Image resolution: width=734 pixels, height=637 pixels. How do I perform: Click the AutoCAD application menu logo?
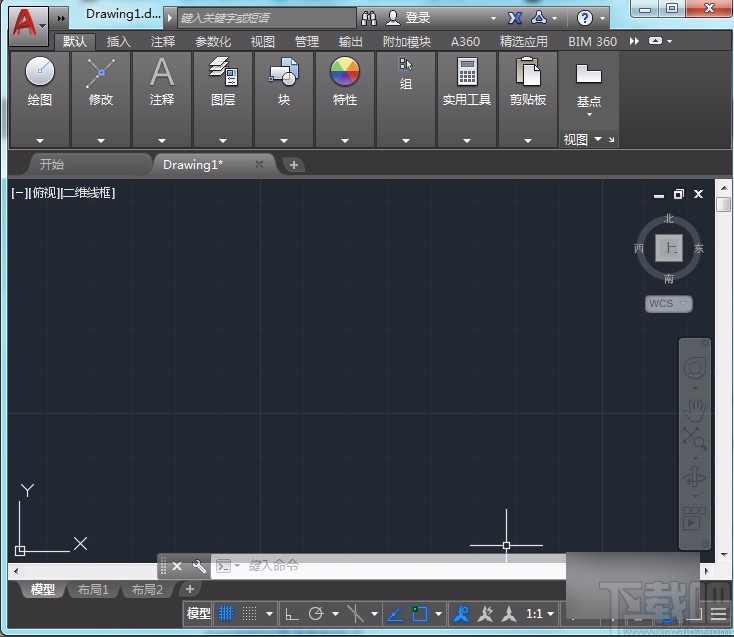(x=28, y=20)
